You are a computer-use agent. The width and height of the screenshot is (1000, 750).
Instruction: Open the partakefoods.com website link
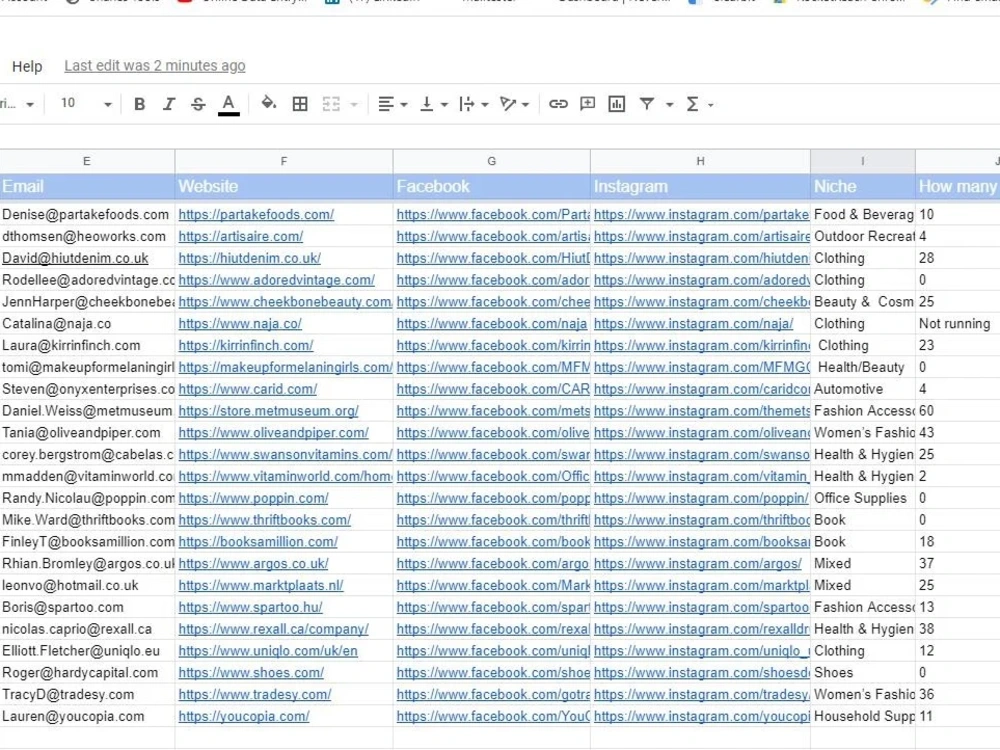(256, 215)
